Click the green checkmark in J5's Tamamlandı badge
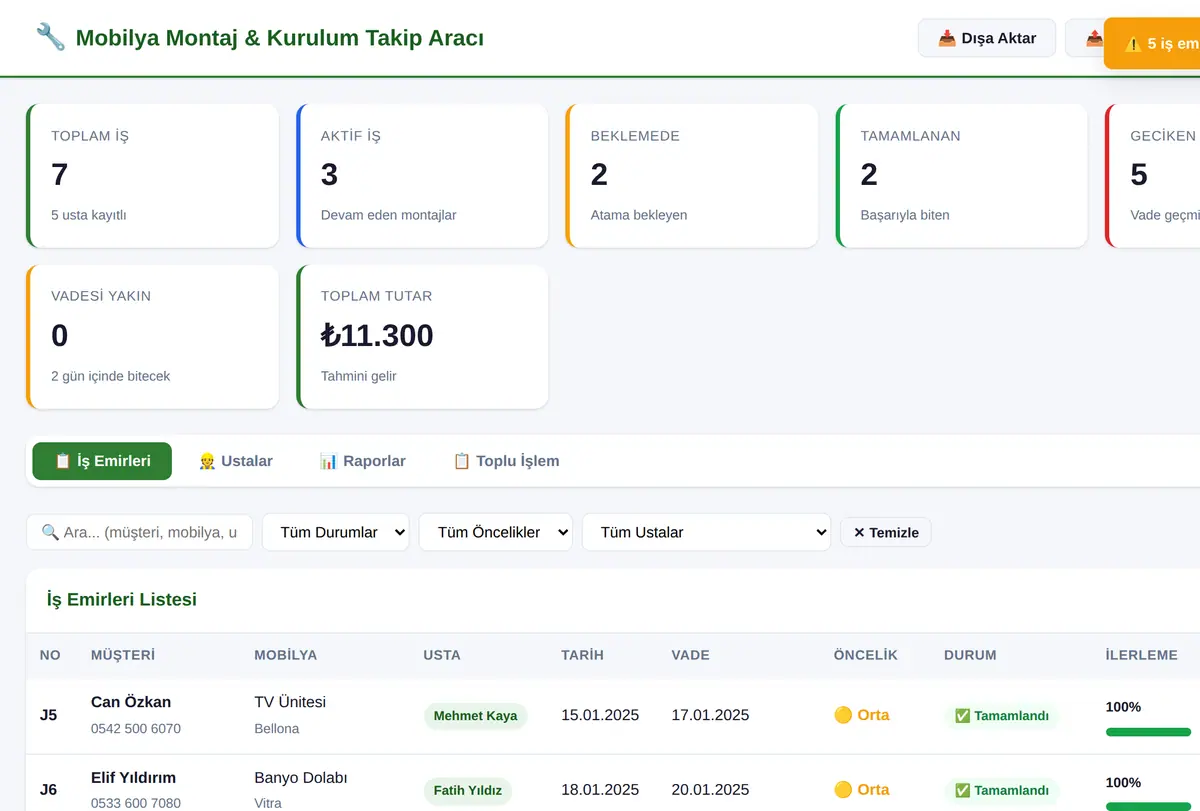This screenshot has height=811, width=1200. click(963, 716)
